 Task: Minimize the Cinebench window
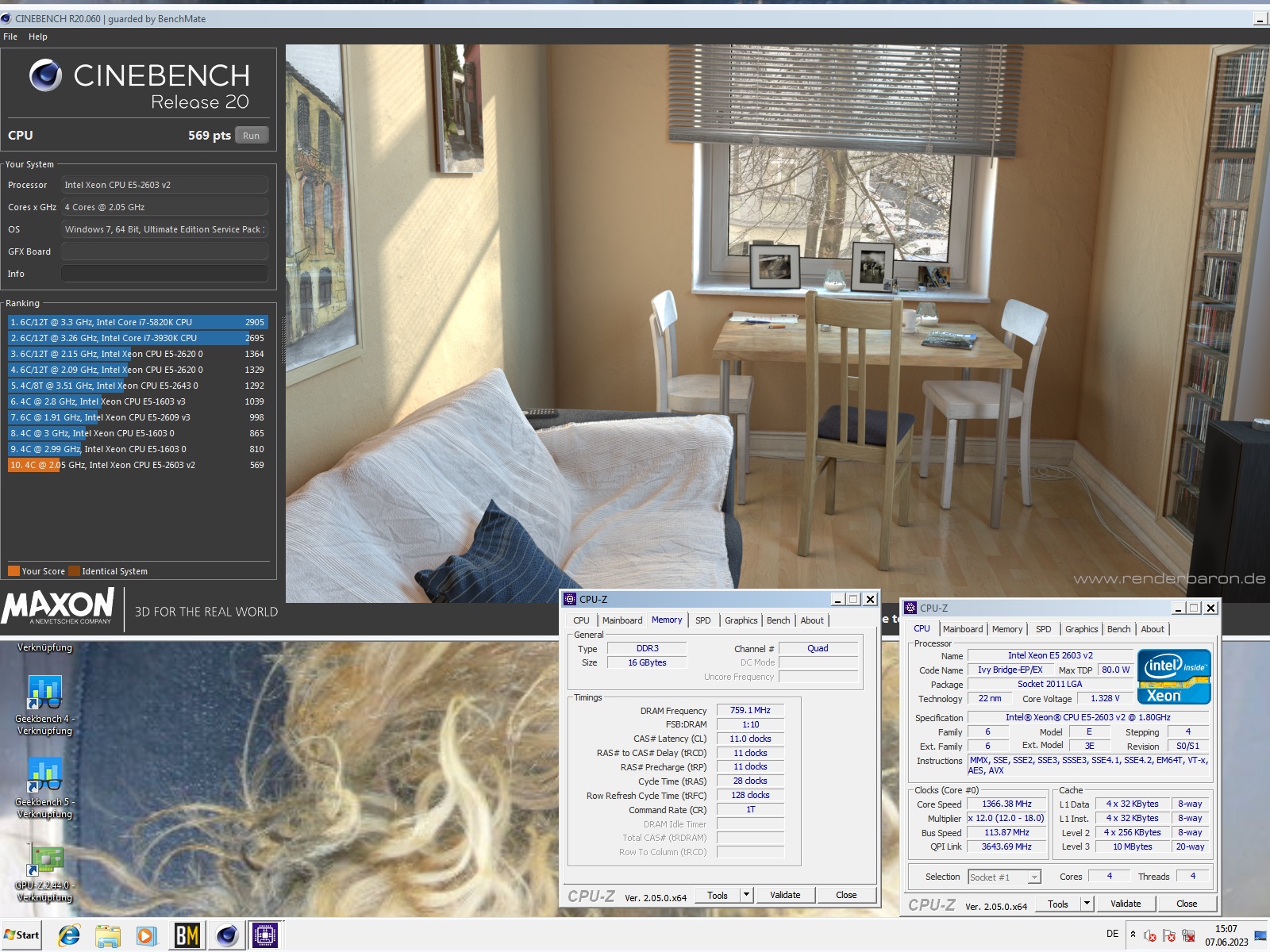[x=1260, y=18]
